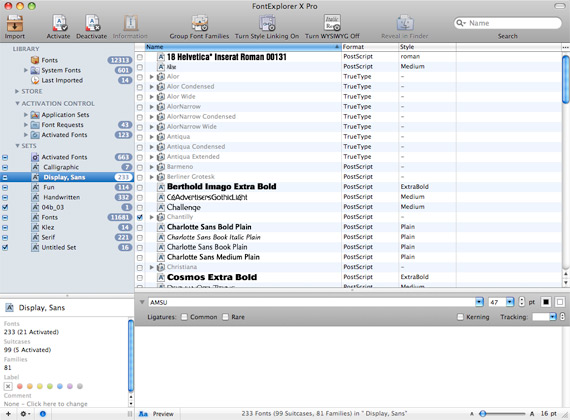Image resolution: width=570 pixels, height=420 pixels.
Task: Select the Klez set
Action: tap(48, 227)
